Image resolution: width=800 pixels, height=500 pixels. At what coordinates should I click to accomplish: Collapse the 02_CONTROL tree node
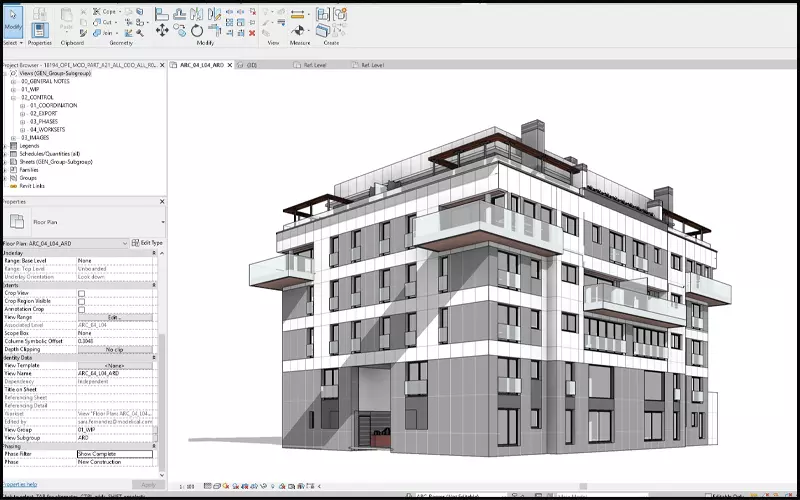(x=13, y=97)
